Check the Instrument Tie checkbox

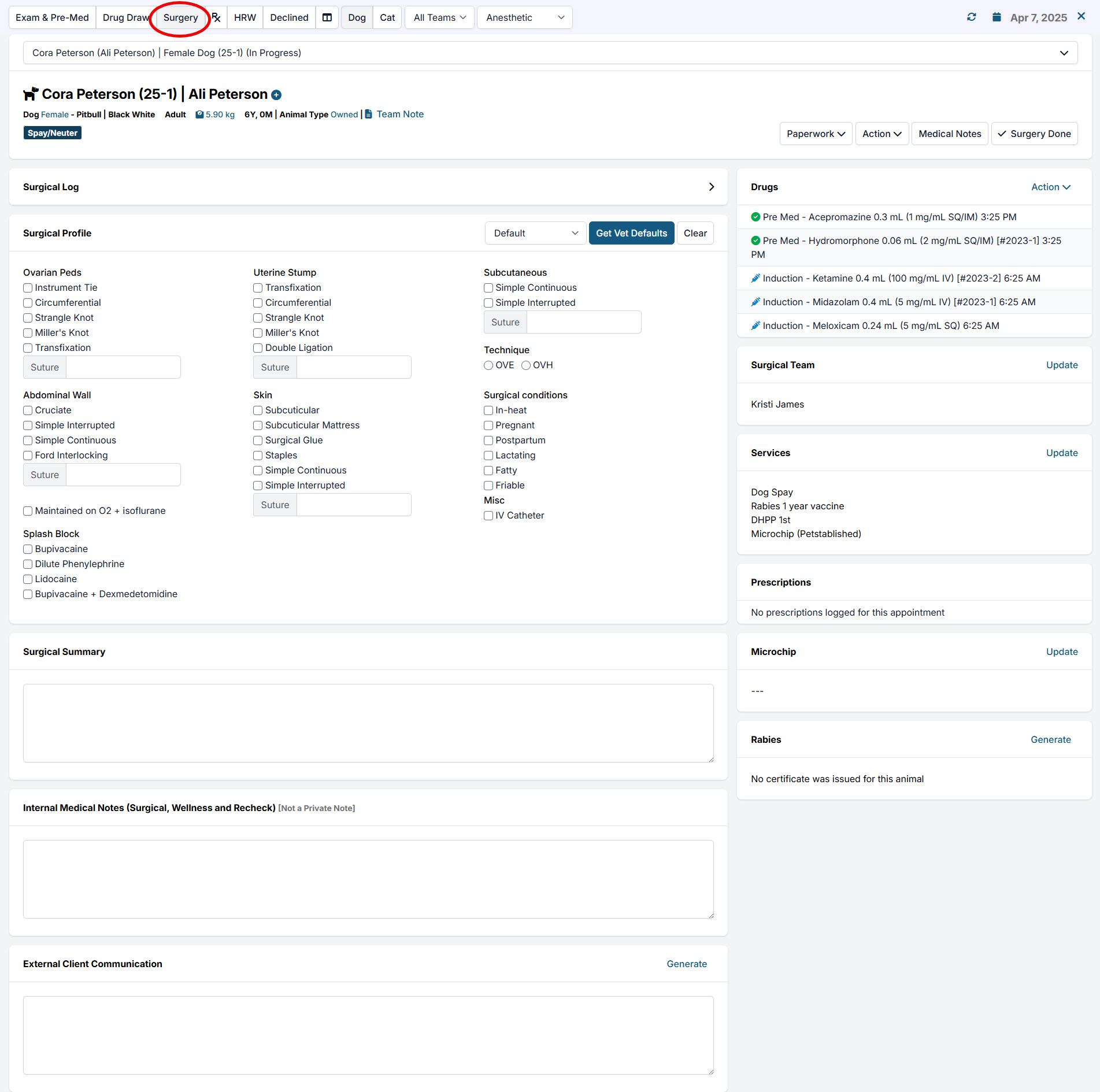click(28, 288)
